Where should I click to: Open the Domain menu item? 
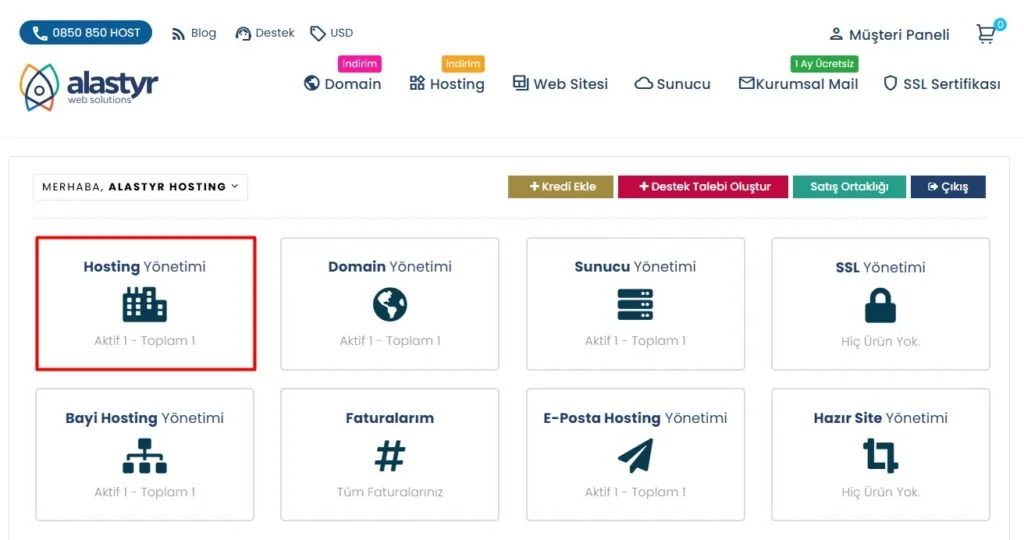point(343,84)
